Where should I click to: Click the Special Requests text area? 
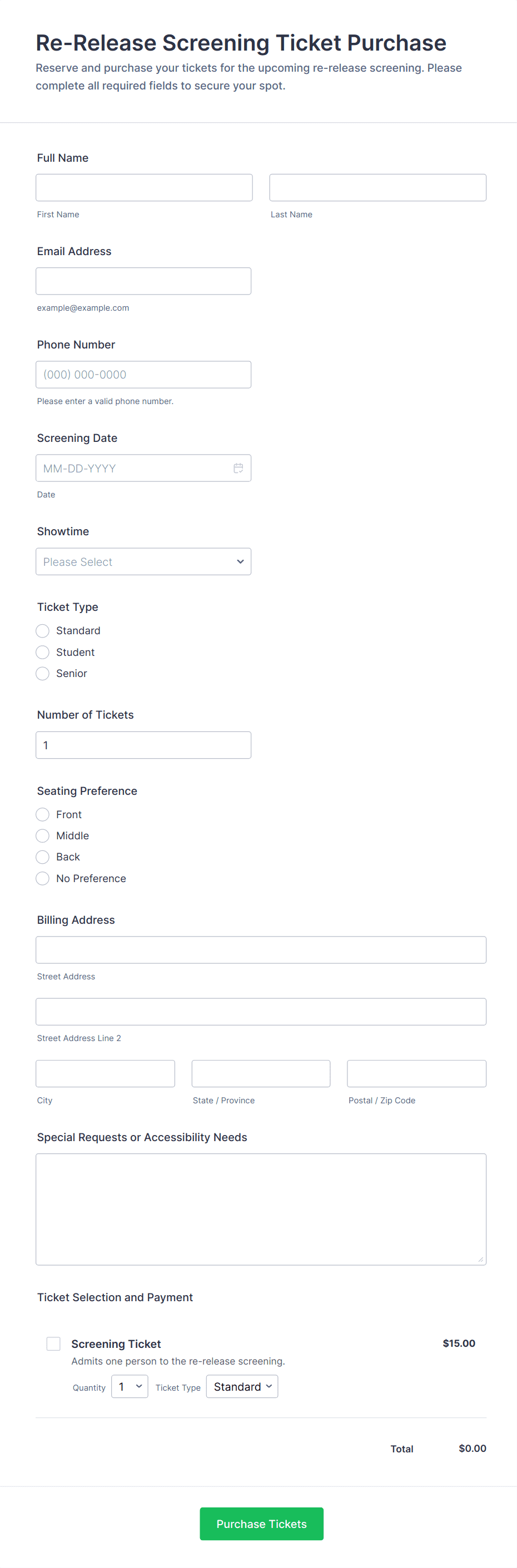point(261,1209)
